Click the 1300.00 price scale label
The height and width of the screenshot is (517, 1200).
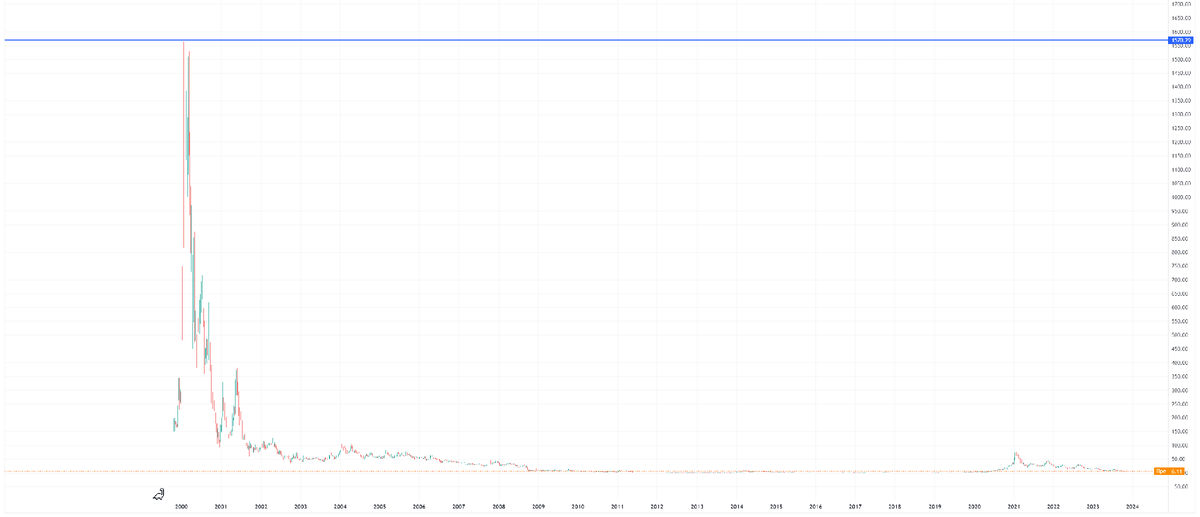(1179, 115)
